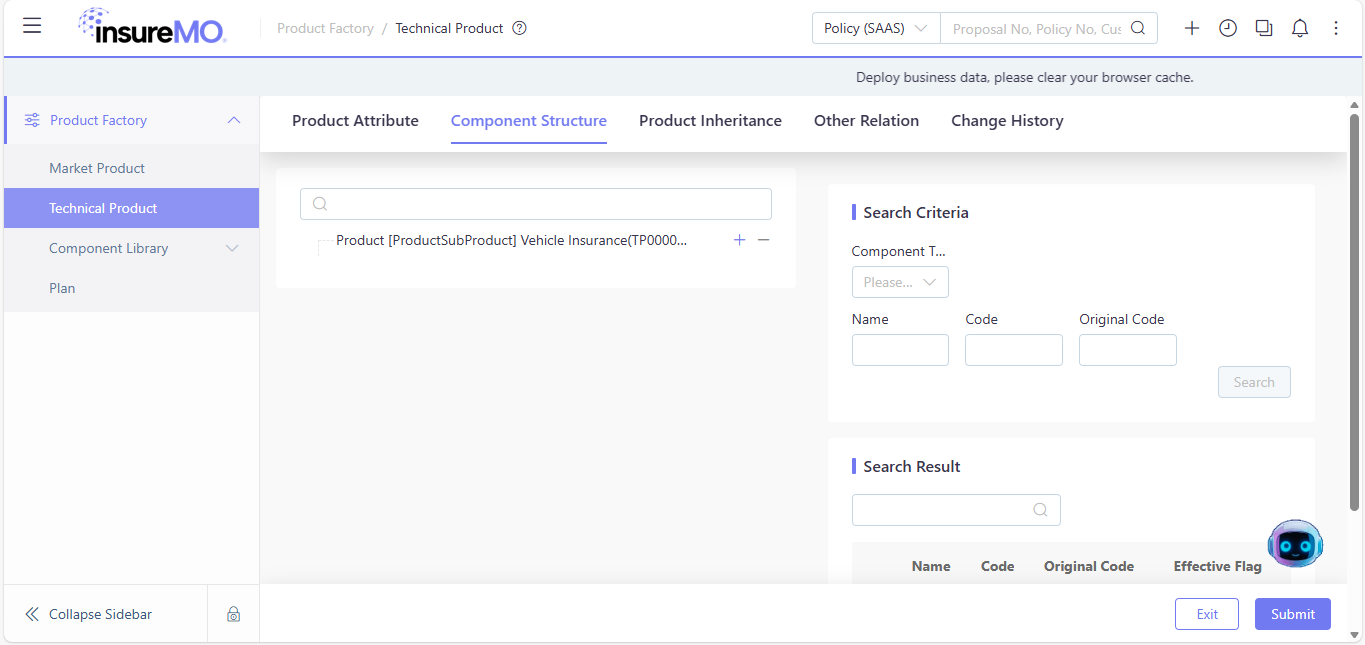
Task: Open the Product Inheritance tab
Action: tap(710, 121)
